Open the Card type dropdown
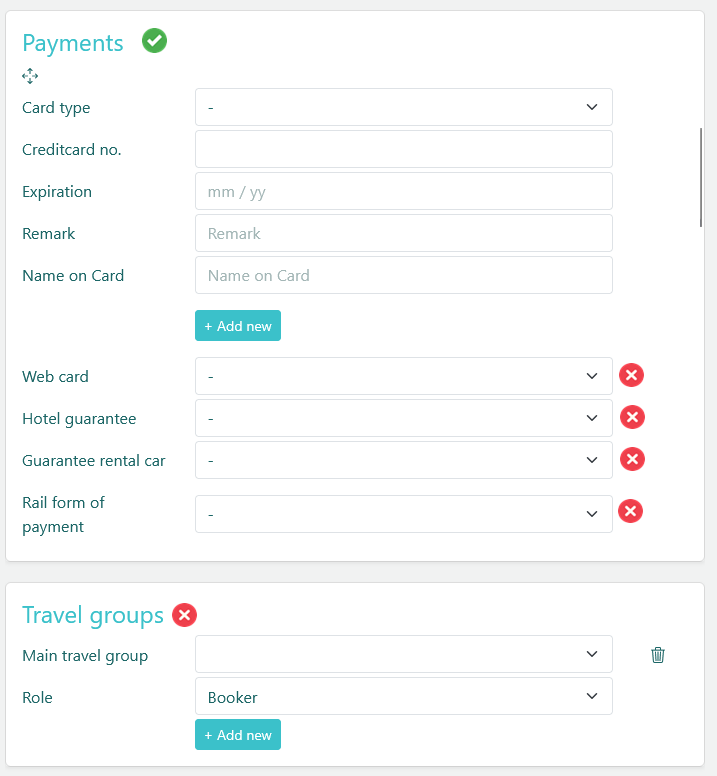This screenshot has height=776, width=717. point(403,107)
